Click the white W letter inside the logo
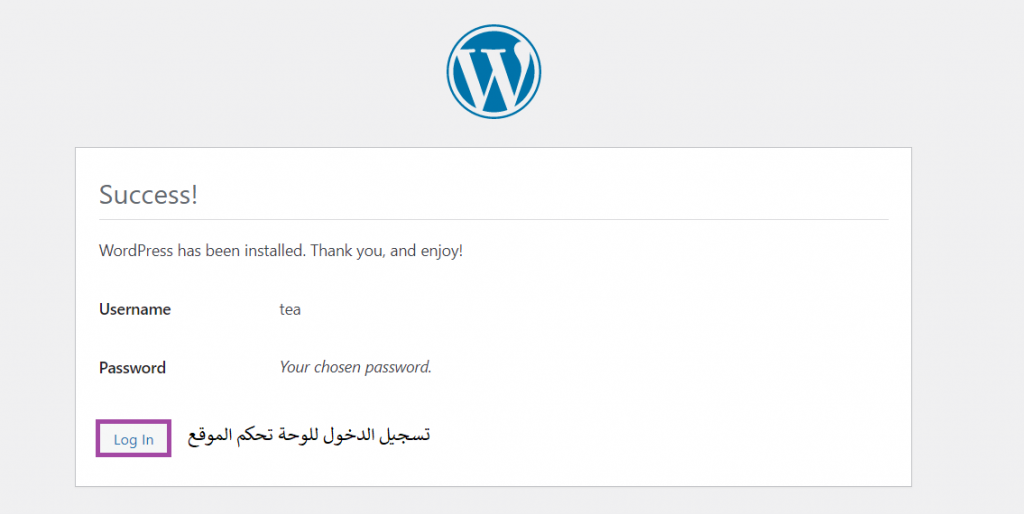1024x514 pixels. click(492, 77)
